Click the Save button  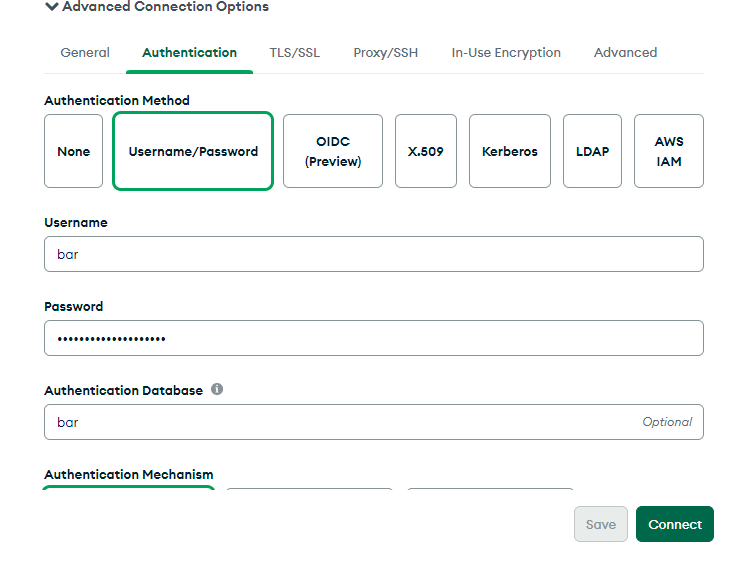[601, 524]
